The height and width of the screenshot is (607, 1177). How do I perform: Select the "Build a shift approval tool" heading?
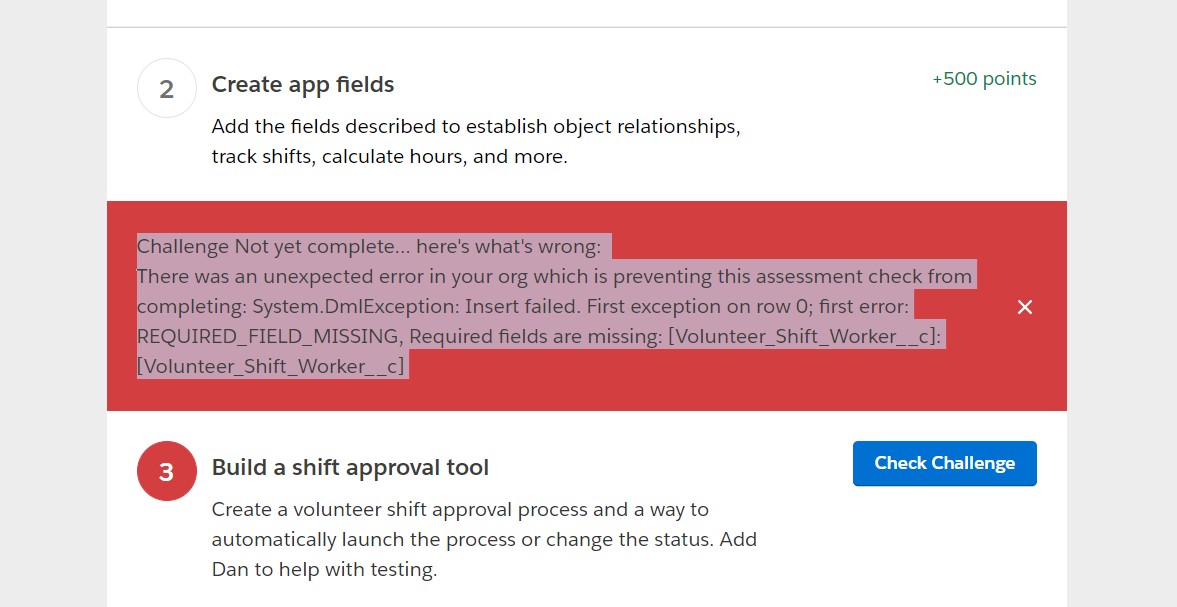350,467
